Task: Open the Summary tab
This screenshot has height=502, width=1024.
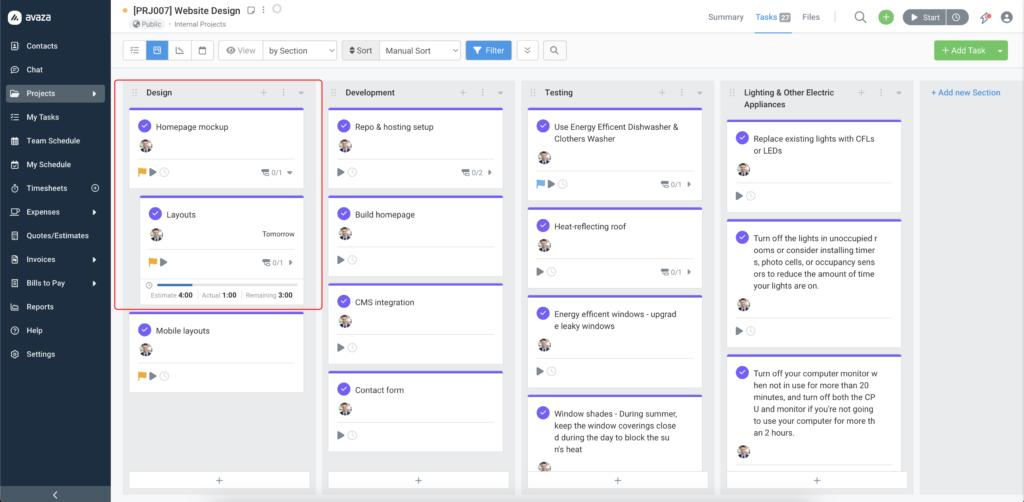Action: click(725, 17)
